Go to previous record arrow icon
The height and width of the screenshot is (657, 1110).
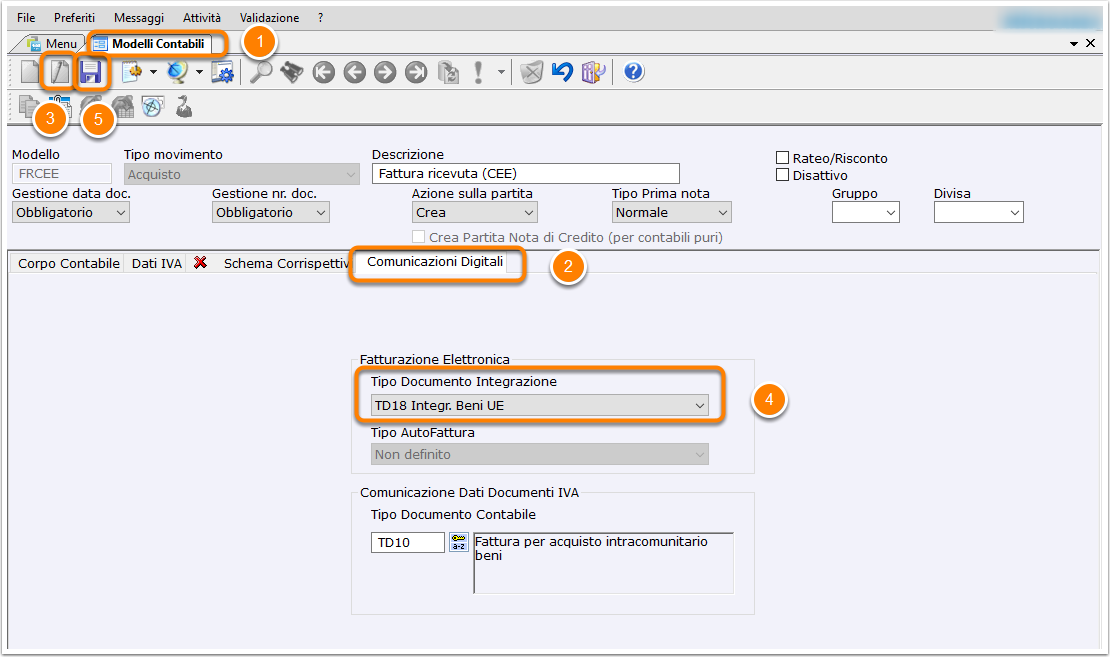pyautogui.click(x=355, y=72)
